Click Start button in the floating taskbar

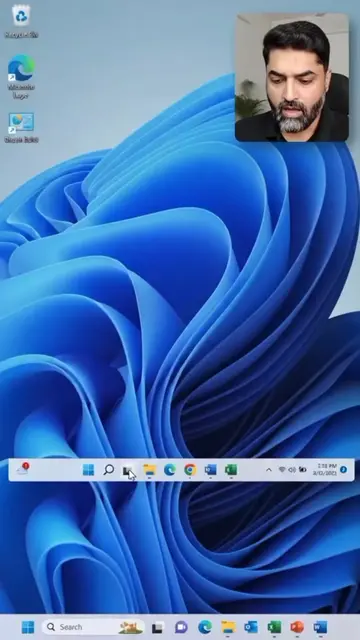tap(88, 470)
